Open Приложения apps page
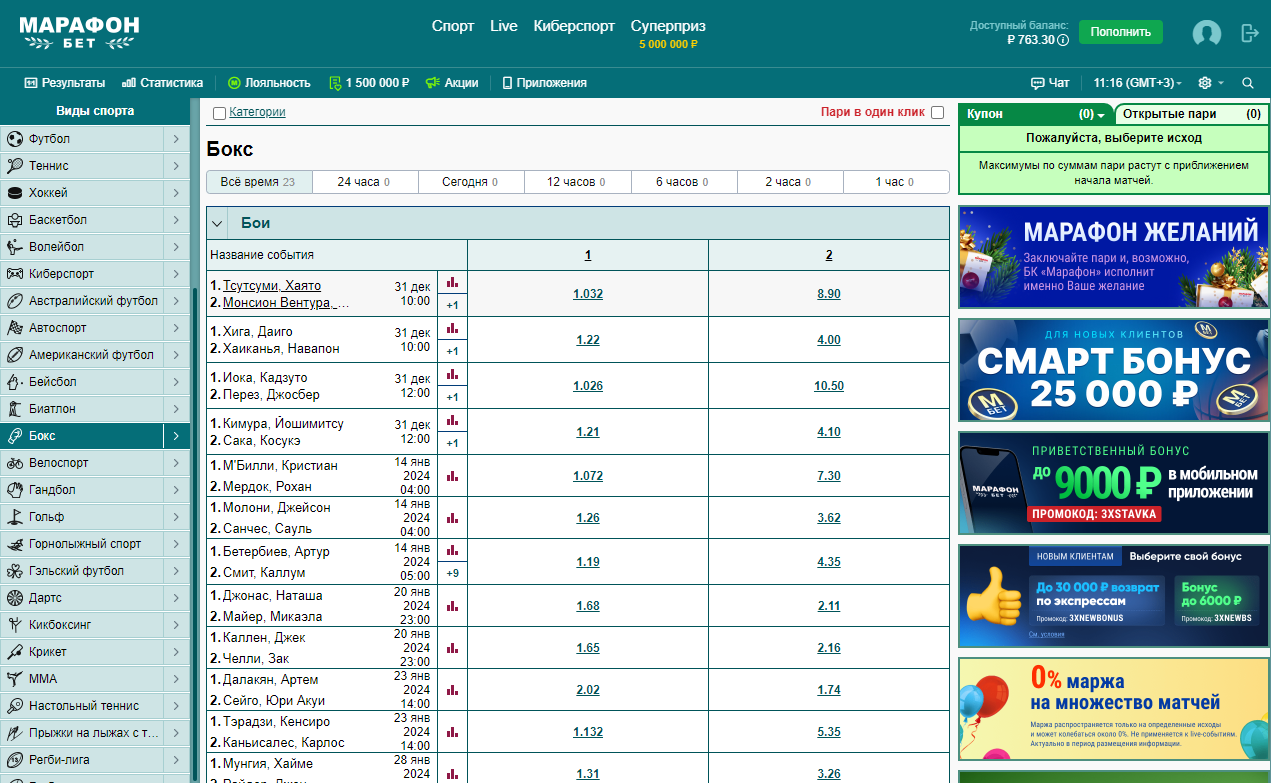1271x783 pixels. (544, 83)
